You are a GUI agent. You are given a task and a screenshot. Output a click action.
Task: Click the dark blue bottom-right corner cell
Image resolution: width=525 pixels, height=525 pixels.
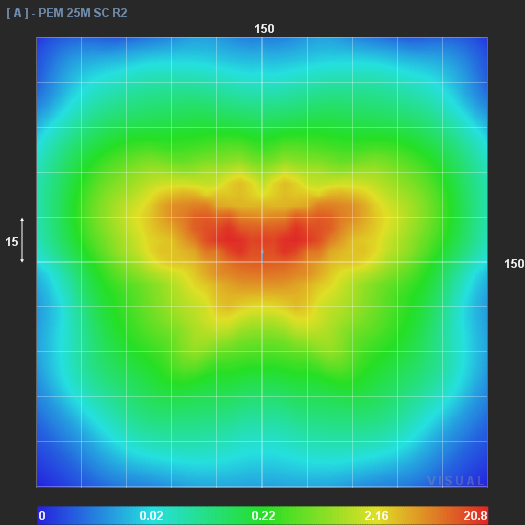465,464
